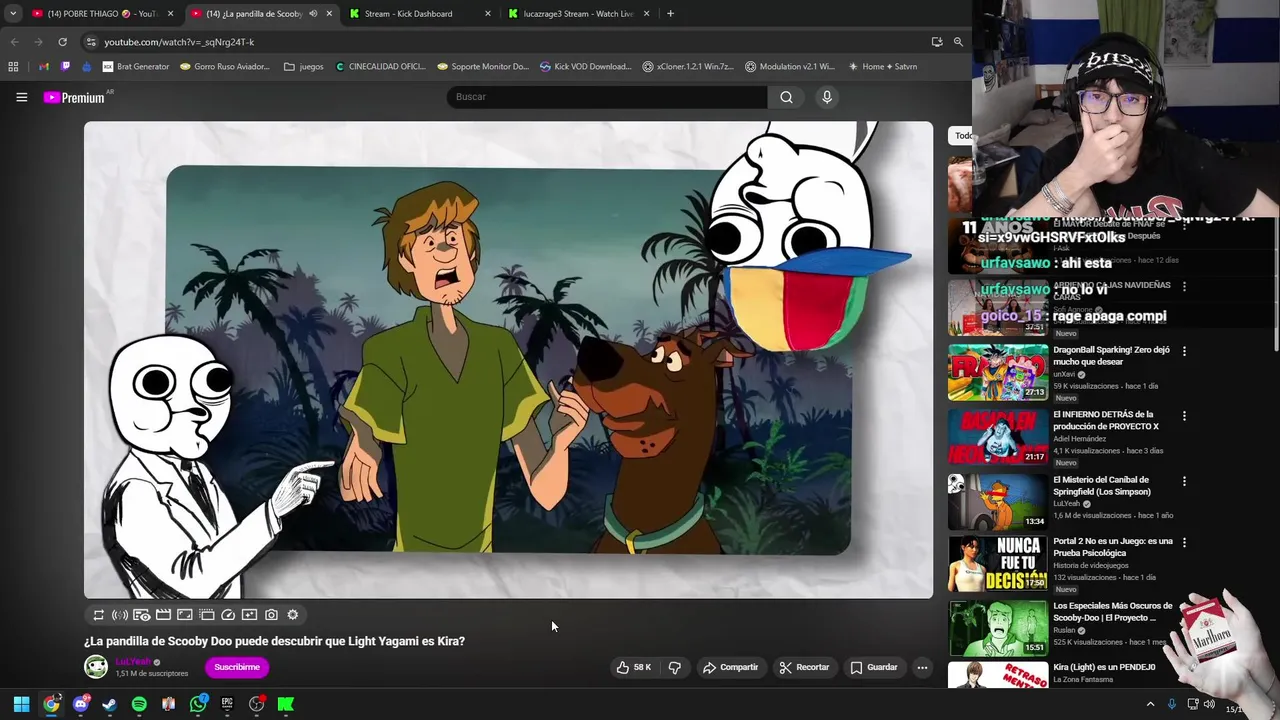This screenshot has height=720, width=1280.
Task: Open LuLYeah channel name link
Action: tap(133, 662)
